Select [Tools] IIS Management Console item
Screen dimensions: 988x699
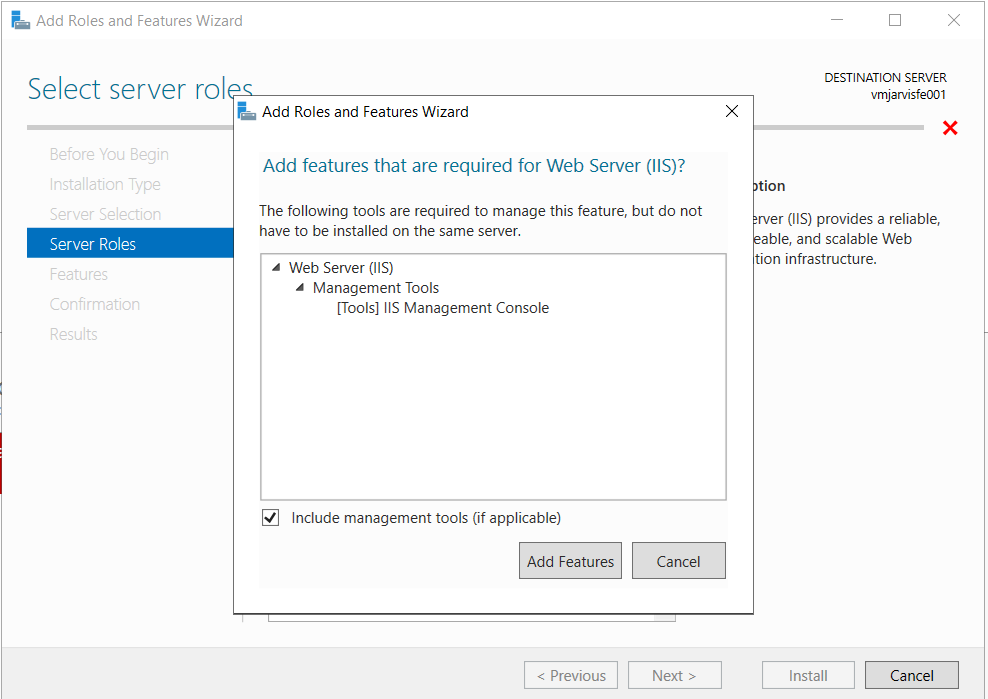[443, 308]
